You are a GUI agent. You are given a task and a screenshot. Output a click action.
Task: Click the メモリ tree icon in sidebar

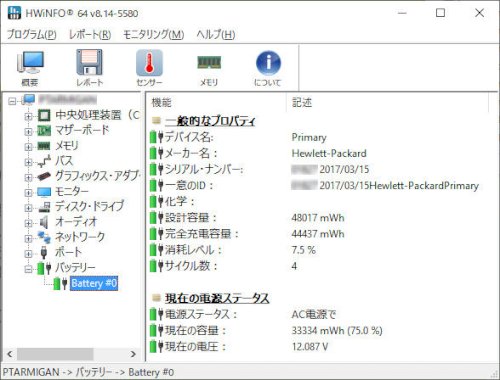click(44, 146)
